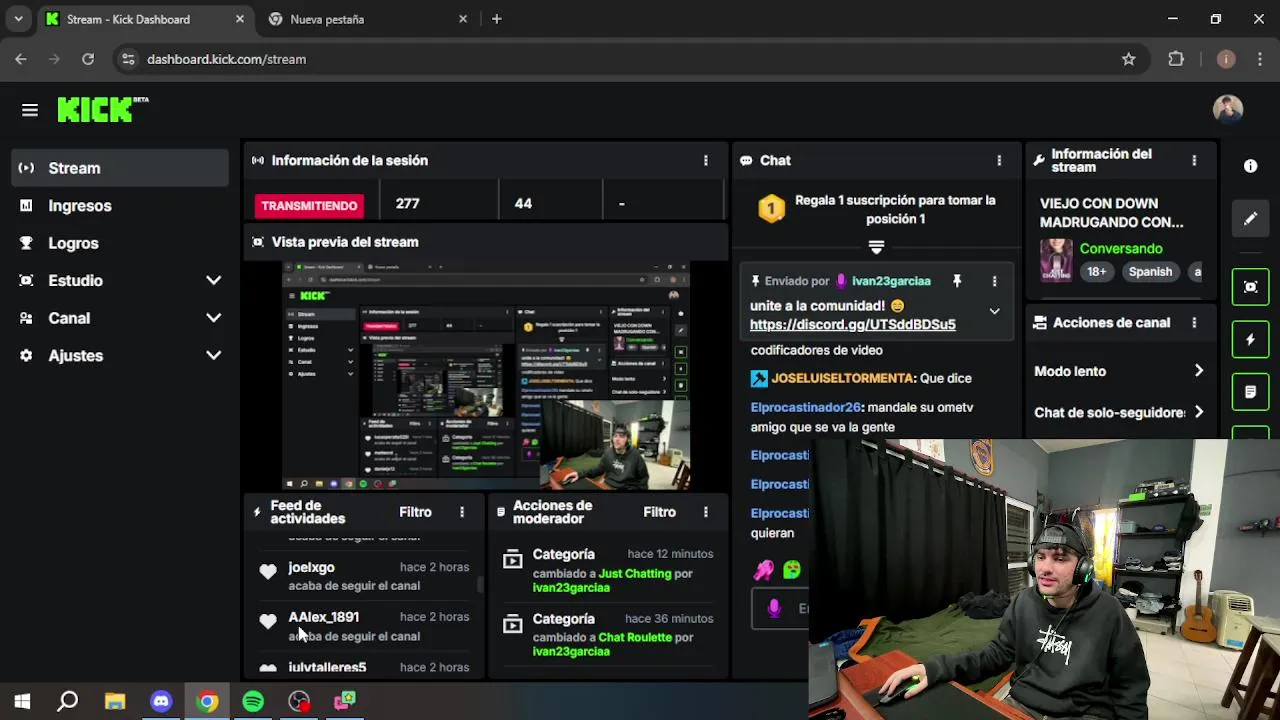Open the Información del stream options menu
Image resolution: width=1280 pixels, height=720 pixels.
tap(1194, 160)
